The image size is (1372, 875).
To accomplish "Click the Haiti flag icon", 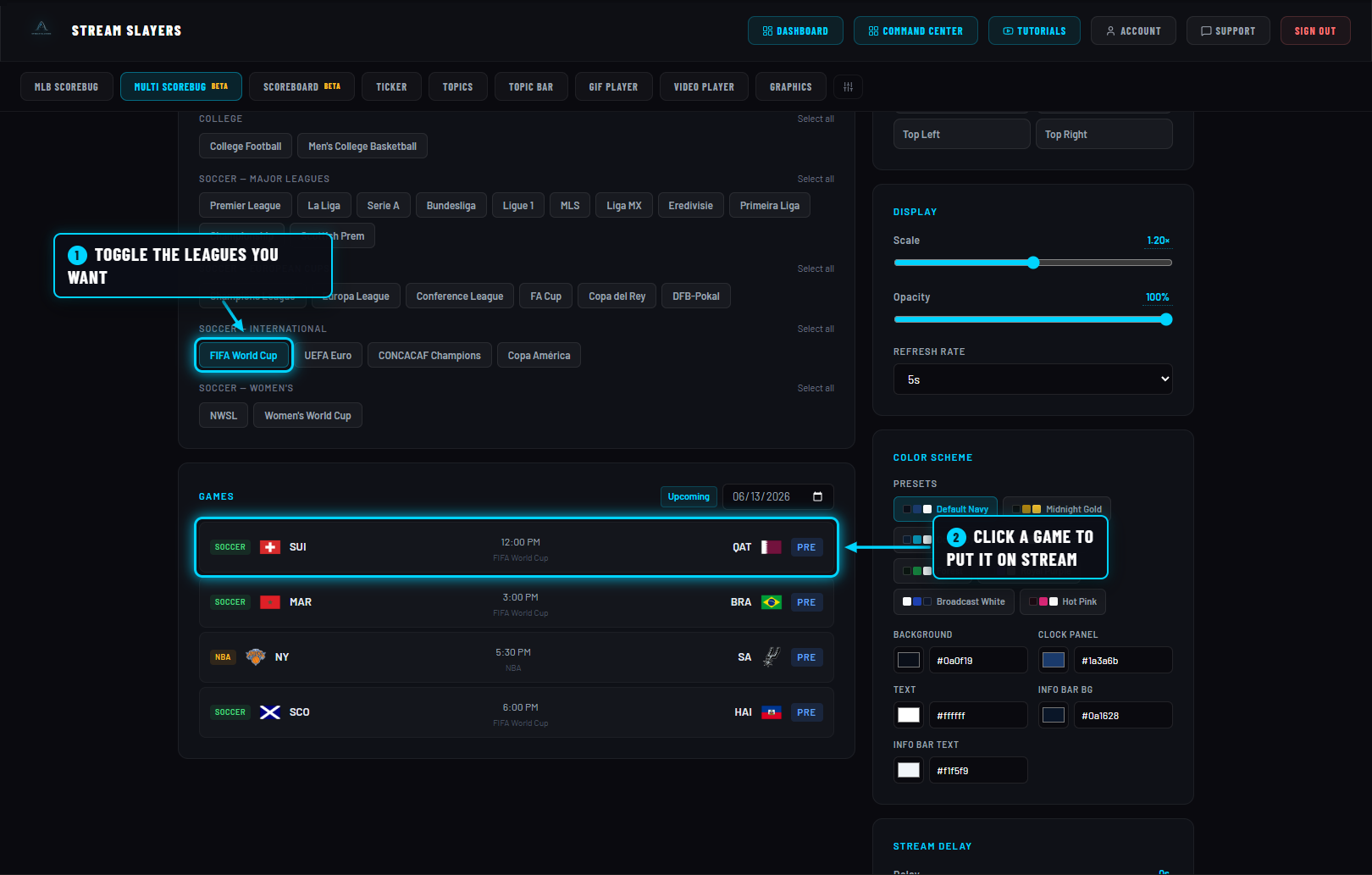I will 772,712.
